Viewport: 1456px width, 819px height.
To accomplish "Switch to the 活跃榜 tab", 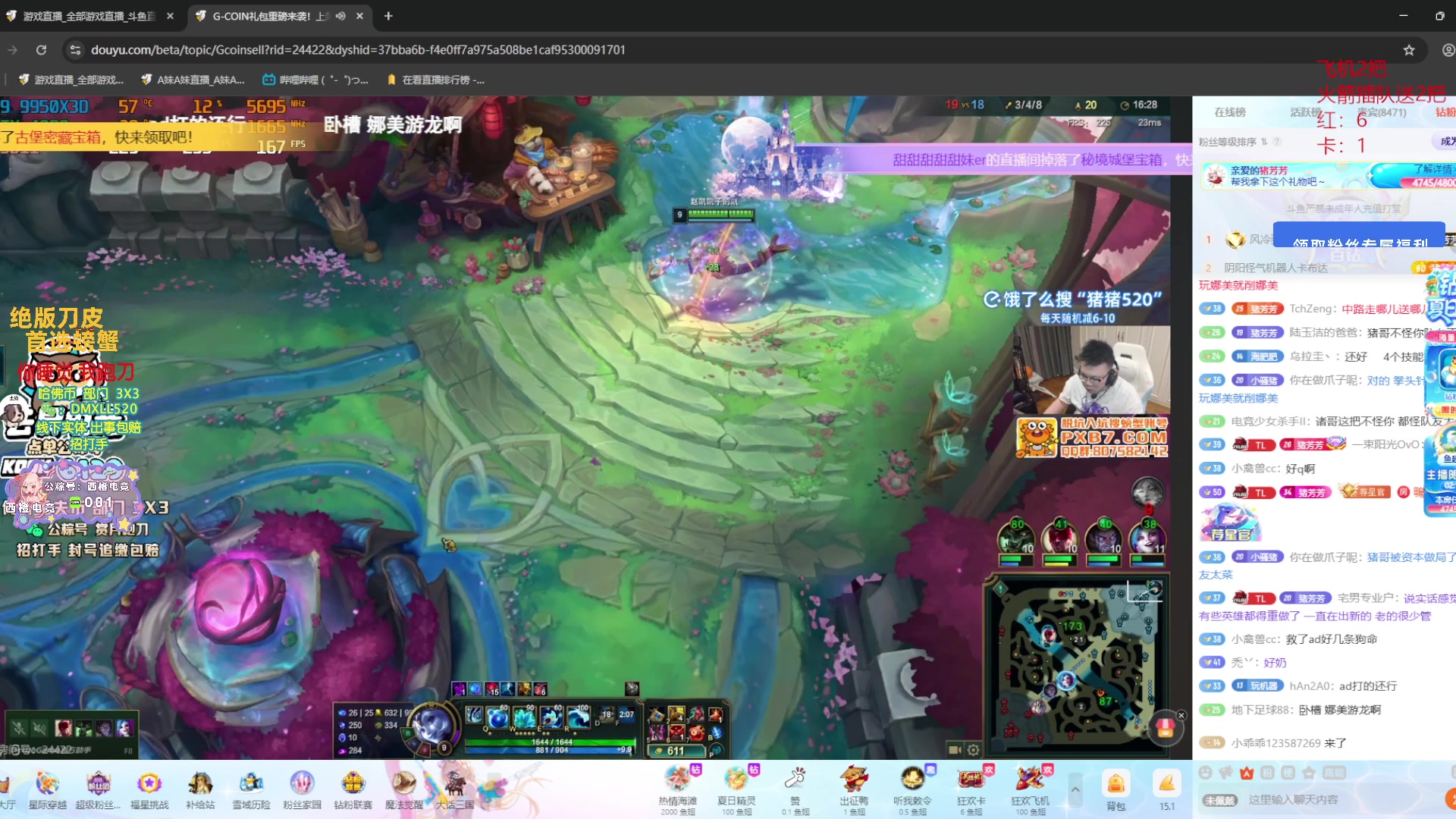I will click(x=1306, y=112).
